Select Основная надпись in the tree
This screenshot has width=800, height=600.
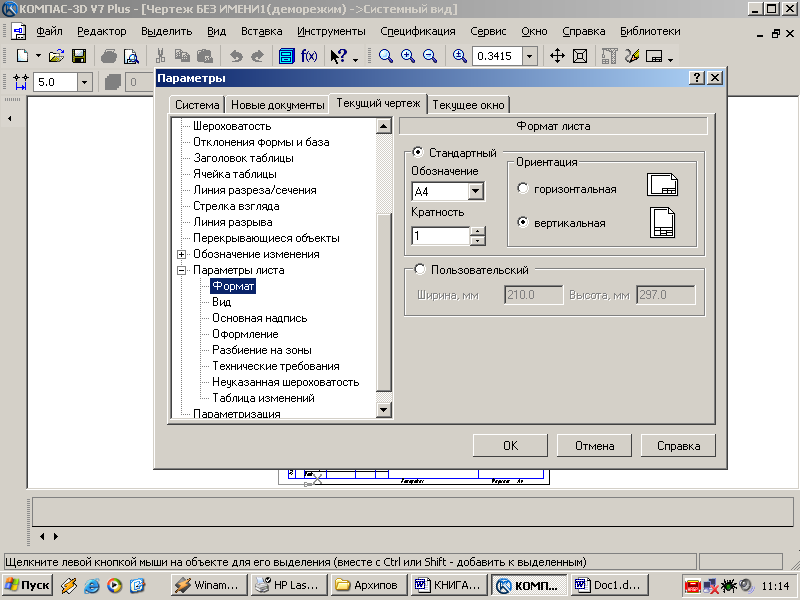(260, 318)
